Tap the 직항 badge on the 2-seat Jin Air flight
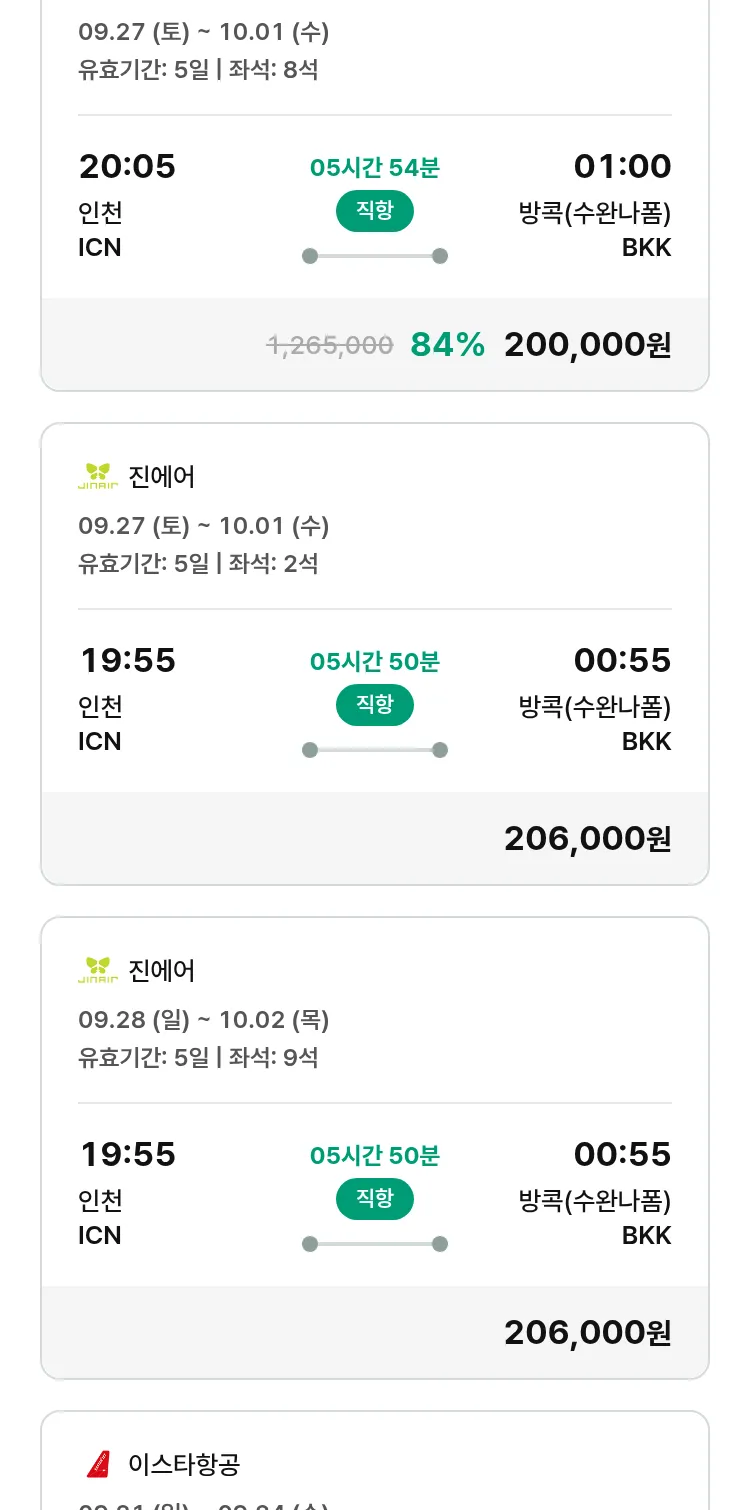 [x=374, y=705]
